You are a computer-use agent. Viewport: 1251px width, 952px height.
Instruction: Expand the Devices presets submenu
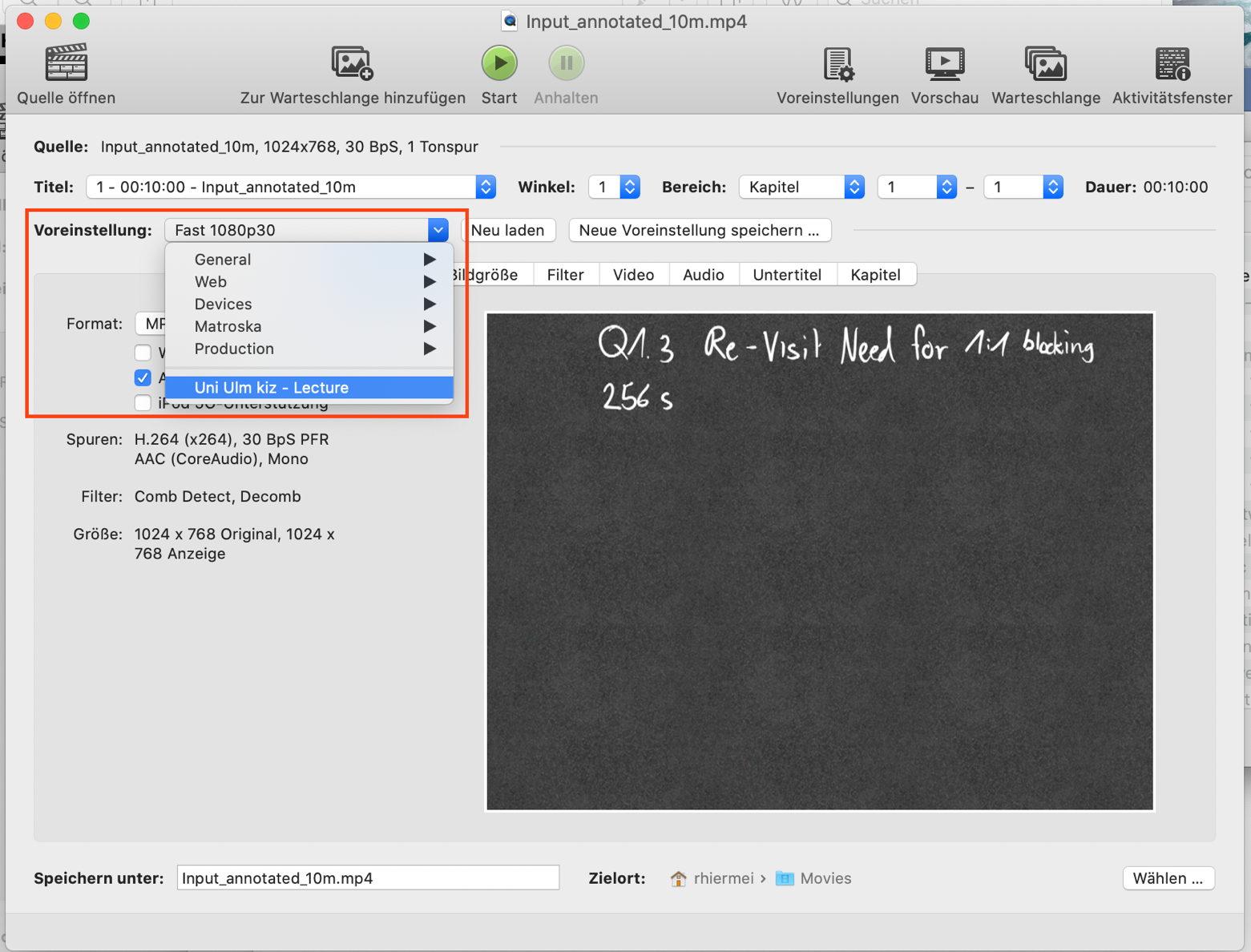pos(309,305)
